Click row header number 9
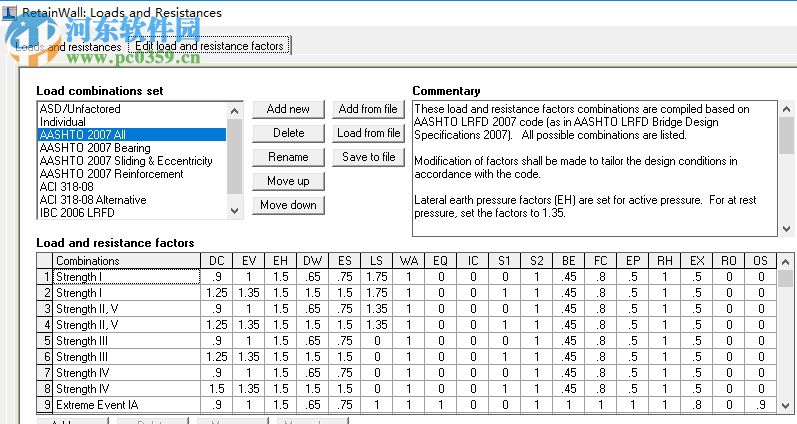Viewport: 797px width, 424px height. [45, 405]
